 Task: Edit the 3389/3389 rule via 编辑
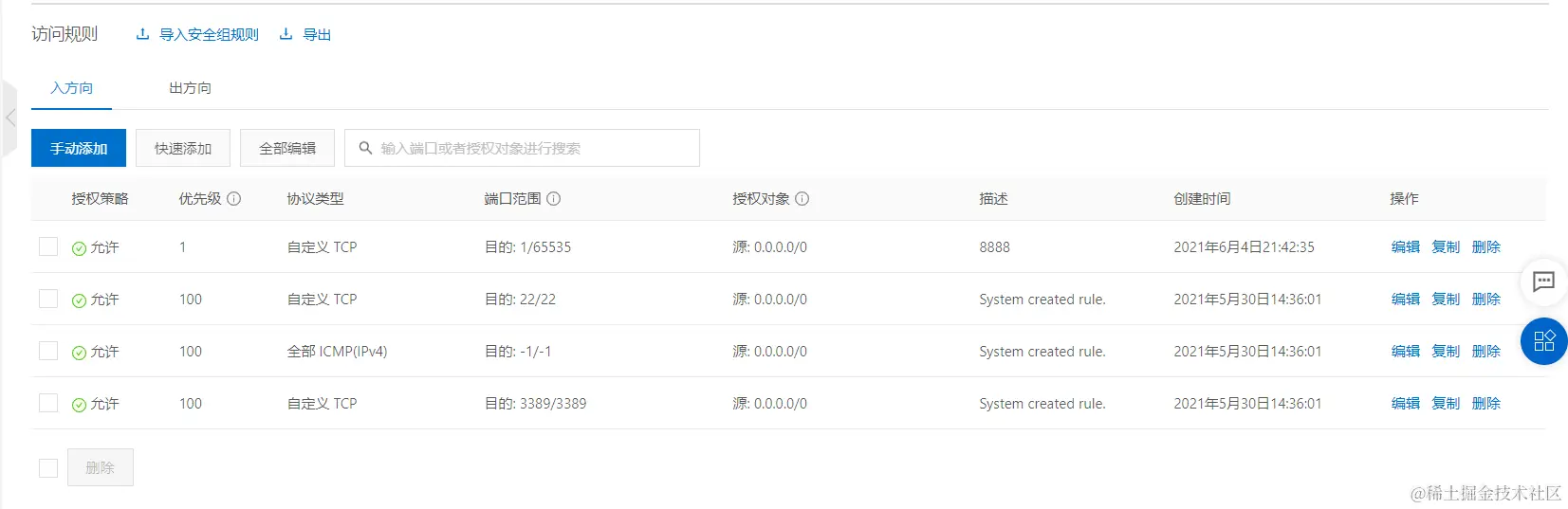[x=1406, y=403]
